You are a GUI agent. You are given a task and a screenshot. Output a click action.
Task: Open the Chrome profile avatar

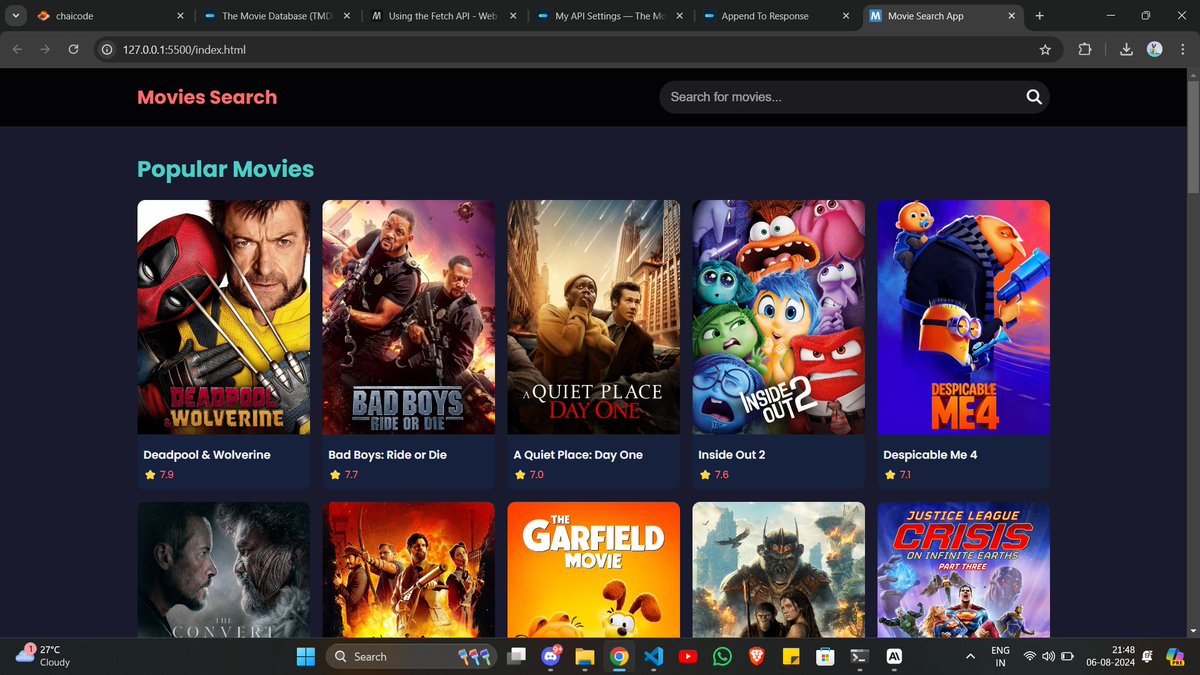pos(1154,49)
